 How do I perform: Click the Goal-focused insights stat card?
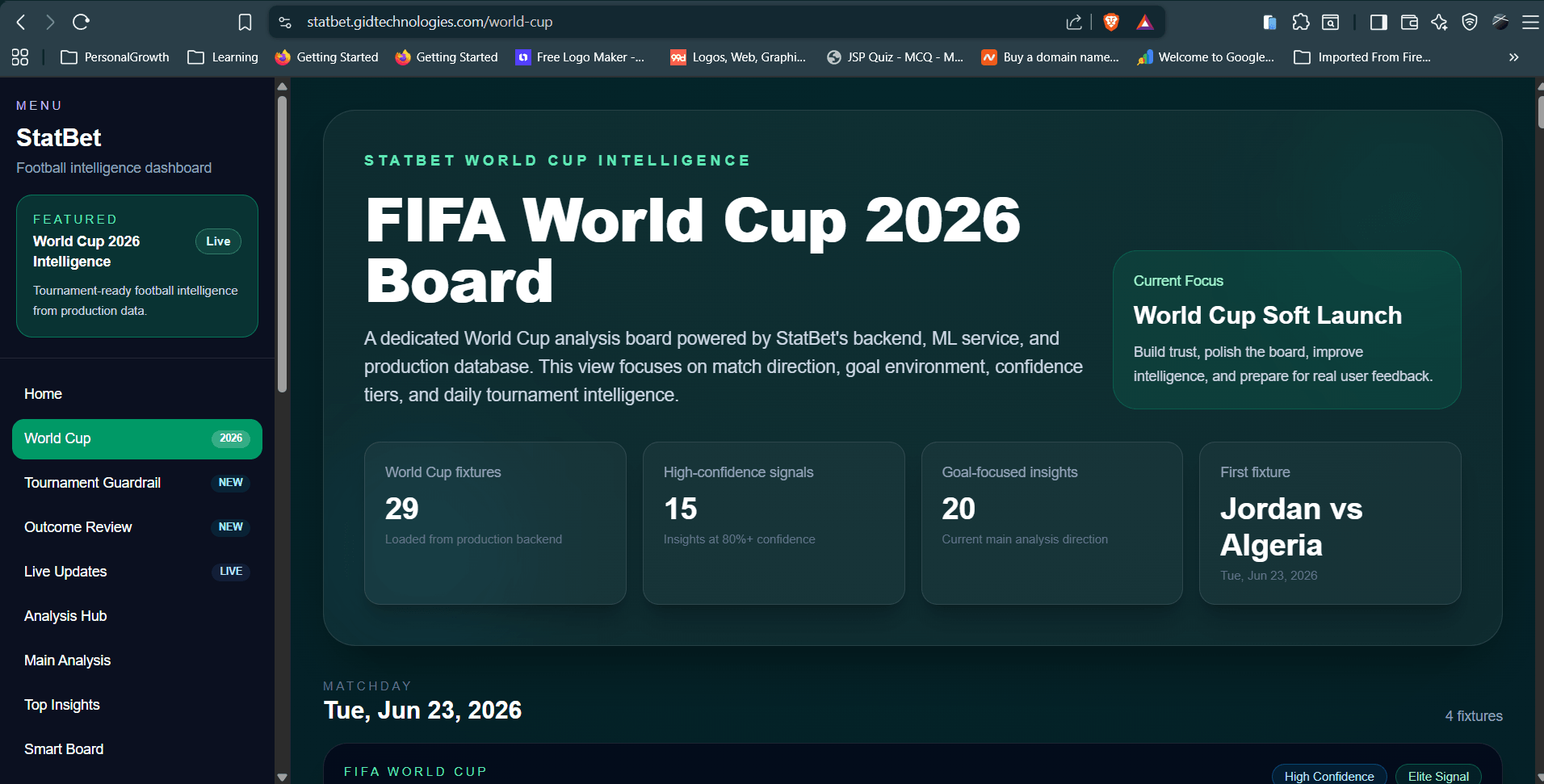point(1052,522)
